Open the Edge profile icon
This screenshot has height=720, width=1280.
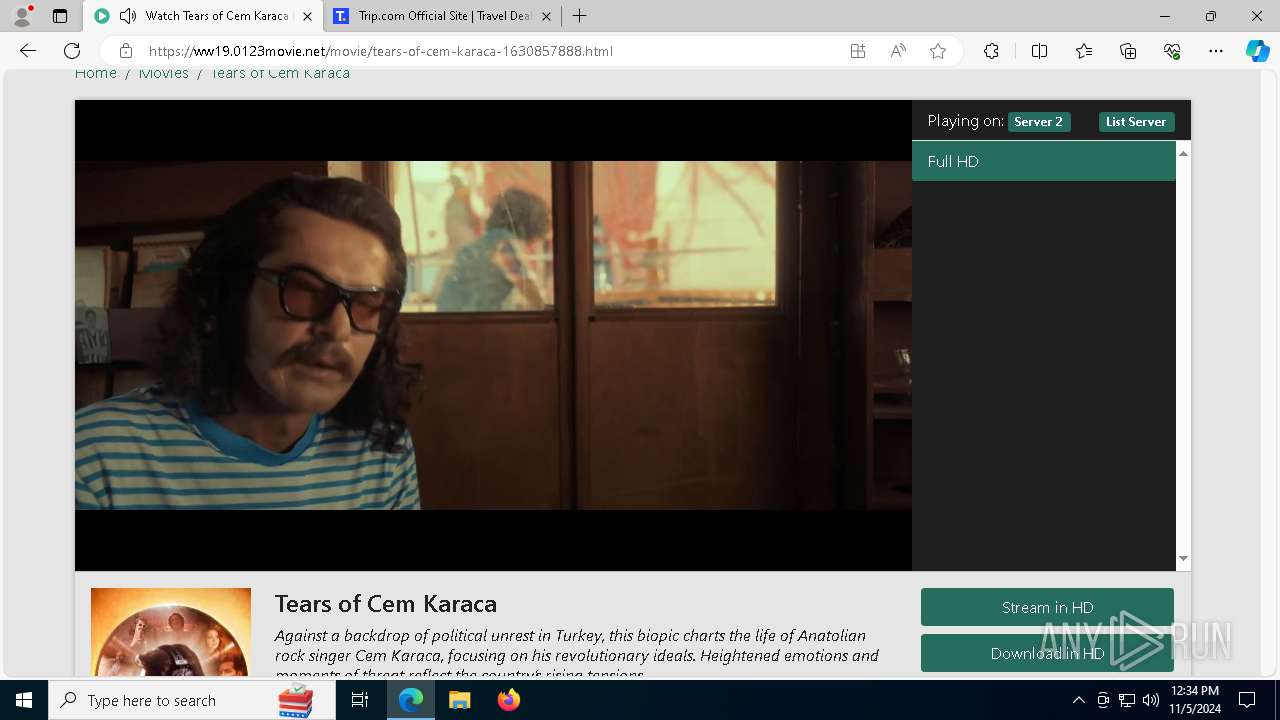[x=22, y=16]
